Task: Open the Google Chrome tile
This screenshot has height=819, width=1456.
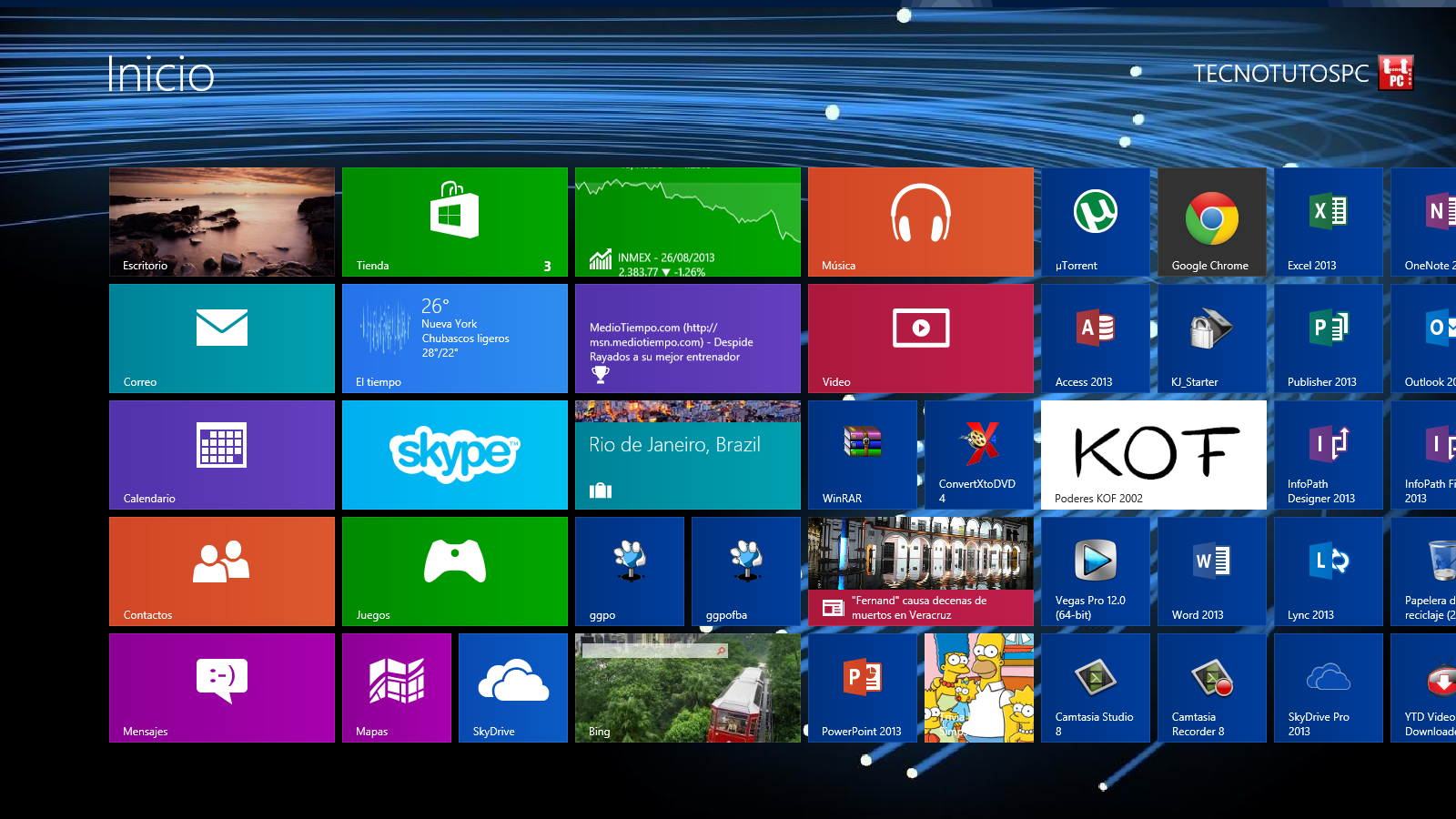Action: 1211,221
